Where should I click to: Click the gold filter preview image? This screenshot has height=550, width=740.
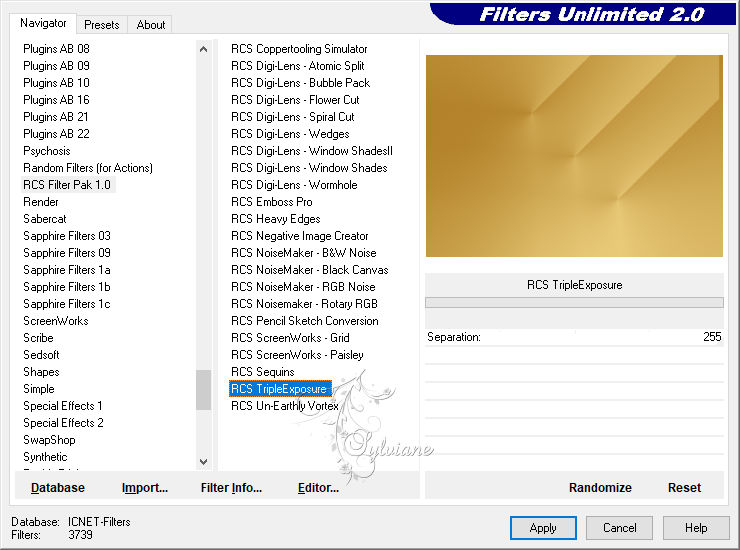(574, 156)
